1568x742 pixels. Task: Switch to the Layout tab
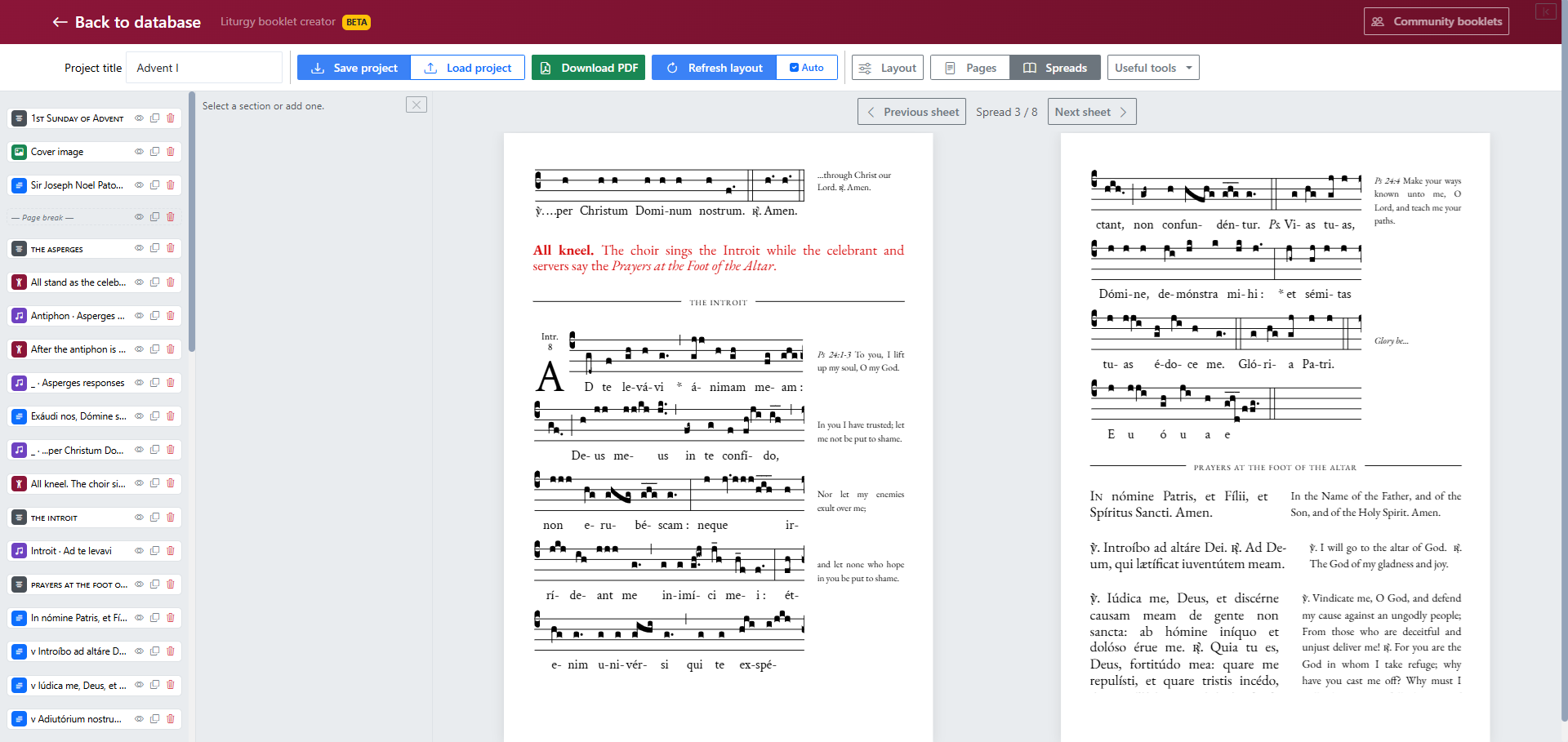pos(887,68)
